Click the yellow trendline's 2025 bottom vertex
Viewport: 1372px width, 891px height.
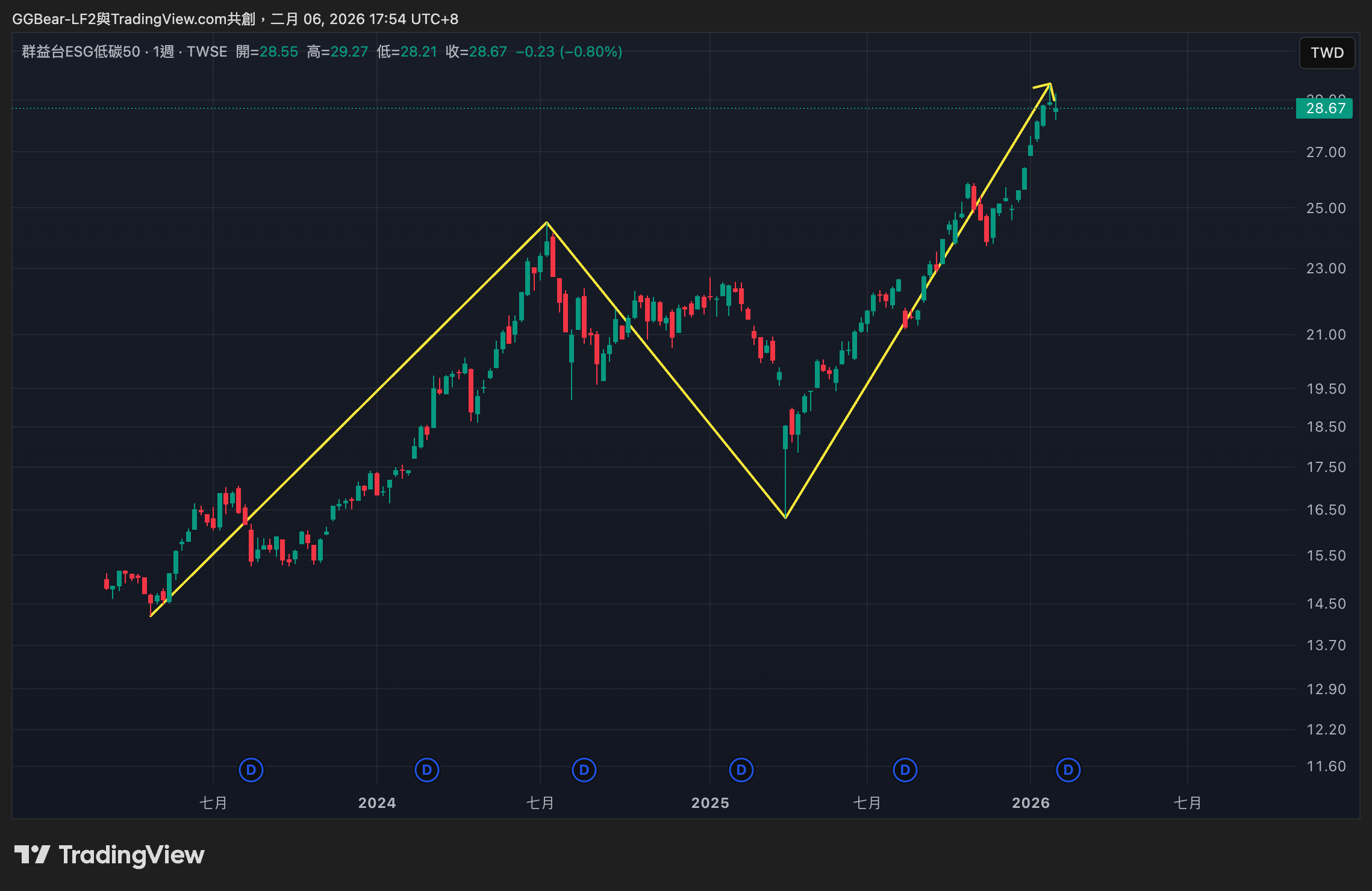785,517
